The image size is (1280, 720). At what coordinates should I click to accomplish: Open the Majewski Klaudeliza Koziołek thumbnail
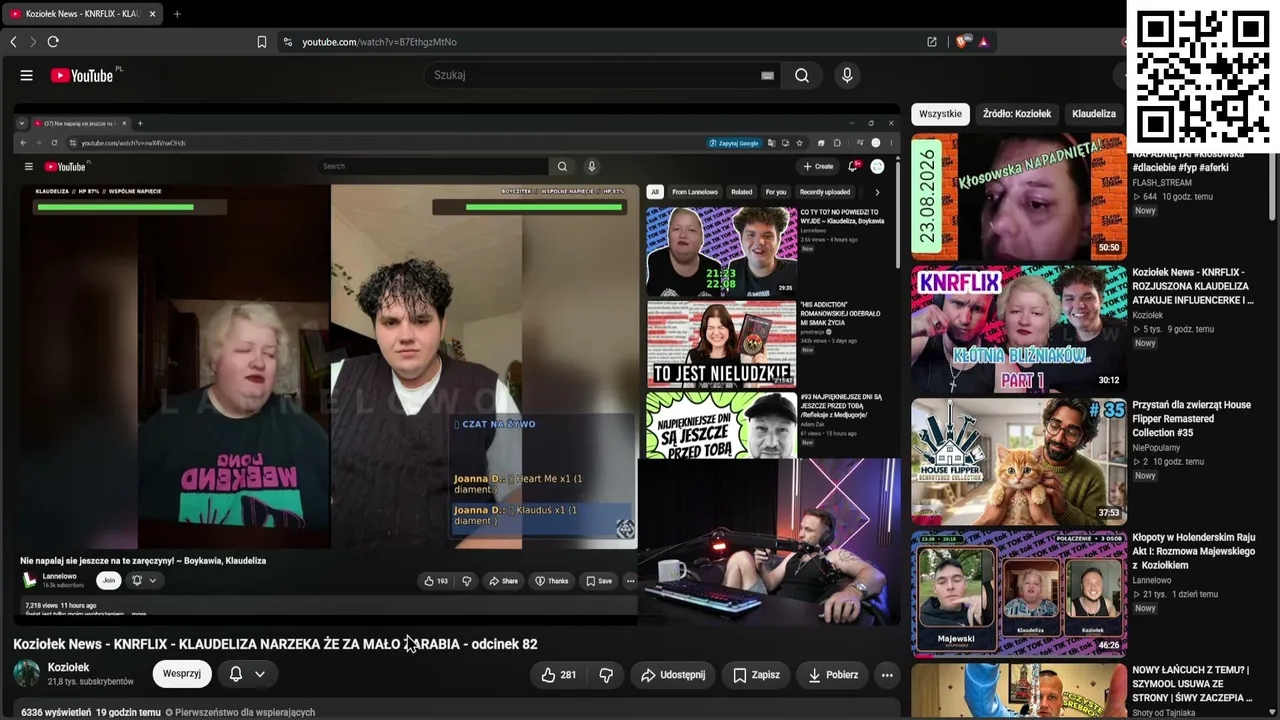1018,594
